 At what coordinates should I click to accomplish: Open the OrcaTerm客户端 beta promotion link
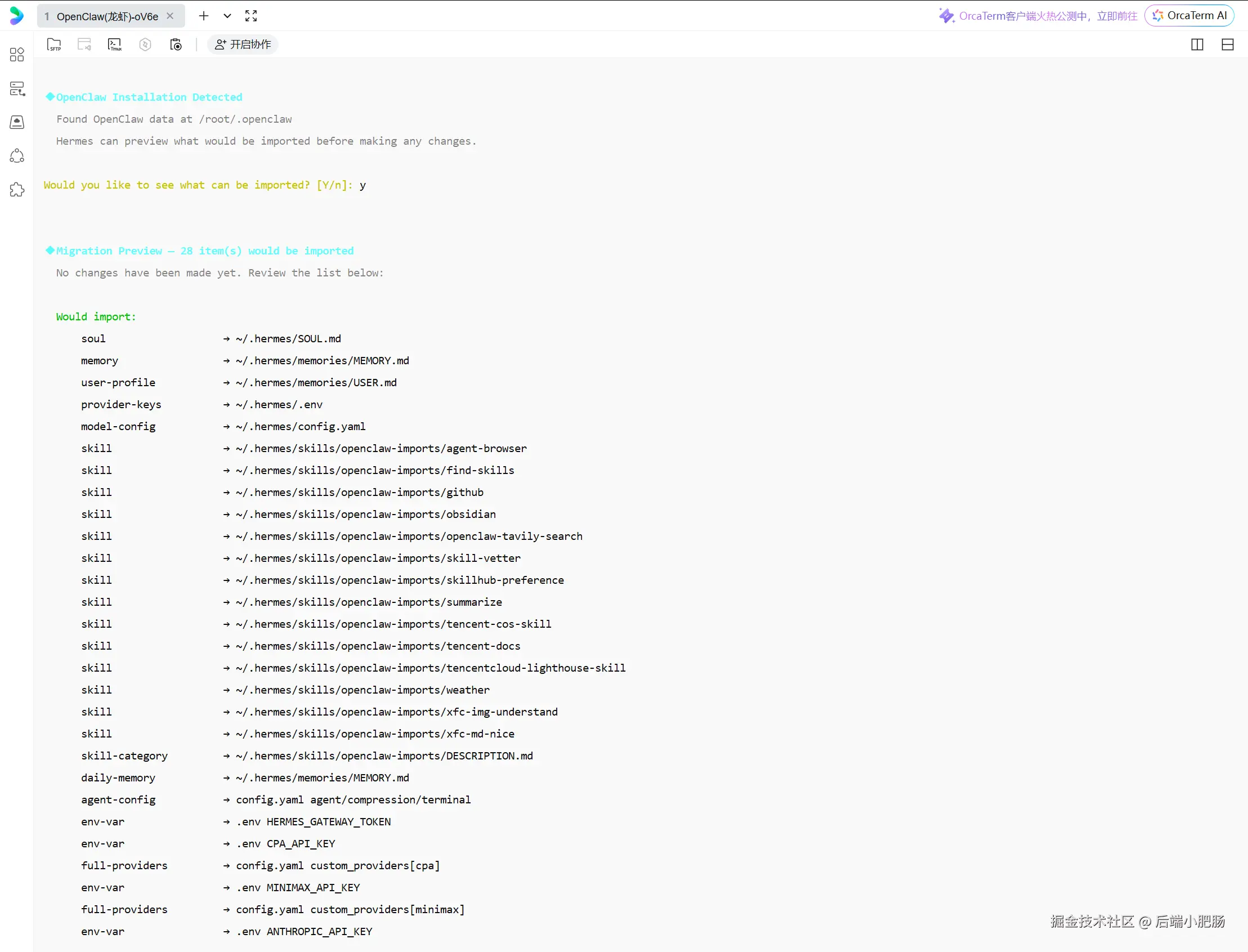coord(1038,16)
